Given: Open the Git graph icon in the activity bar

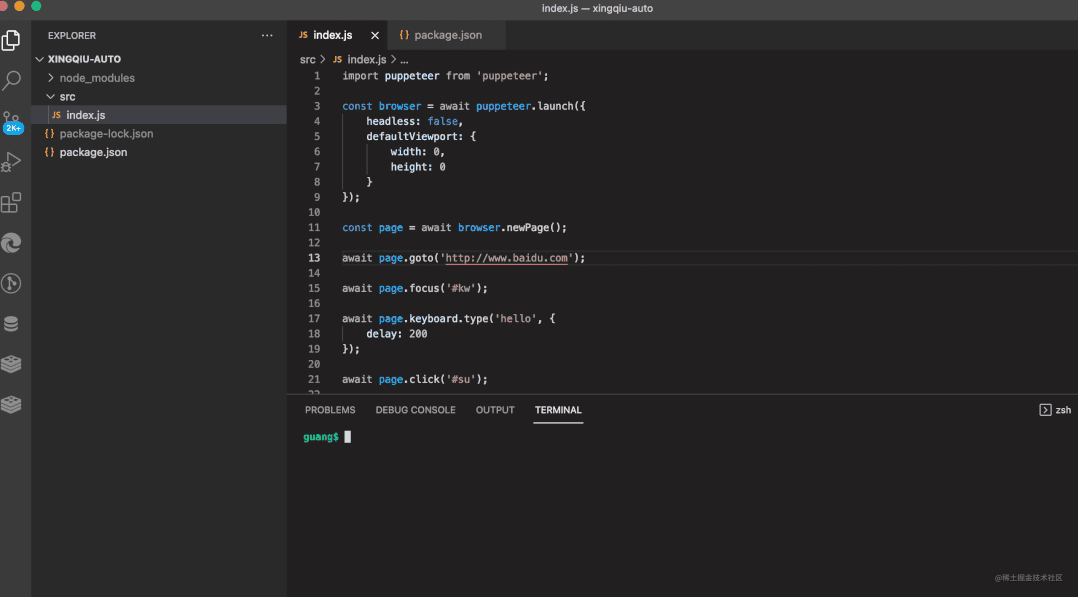Looking at the screenshot, I should 11,283.
